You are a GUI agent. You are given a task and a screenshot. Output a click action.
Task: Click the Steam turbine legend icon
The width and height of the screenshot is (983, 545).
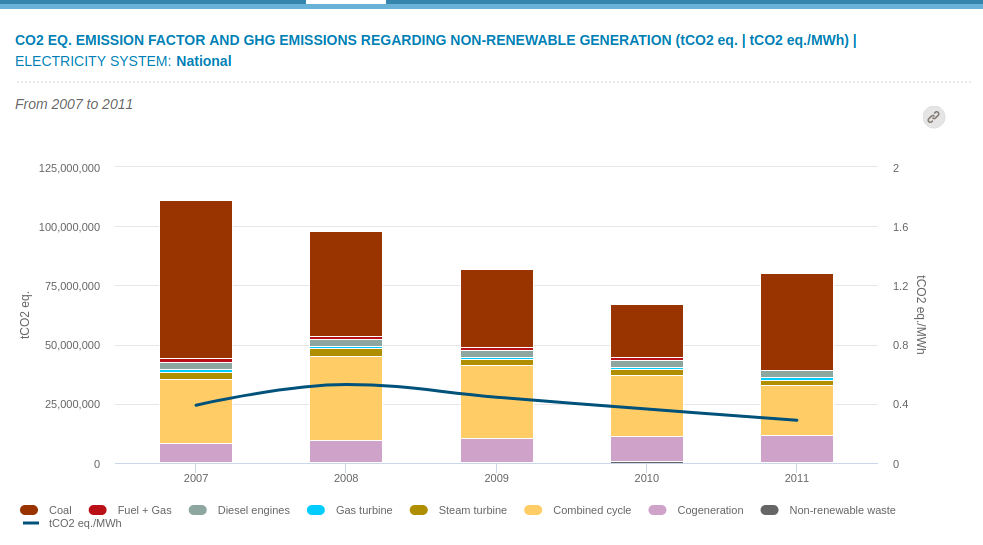pyautogui.click(x=419, y=510)
